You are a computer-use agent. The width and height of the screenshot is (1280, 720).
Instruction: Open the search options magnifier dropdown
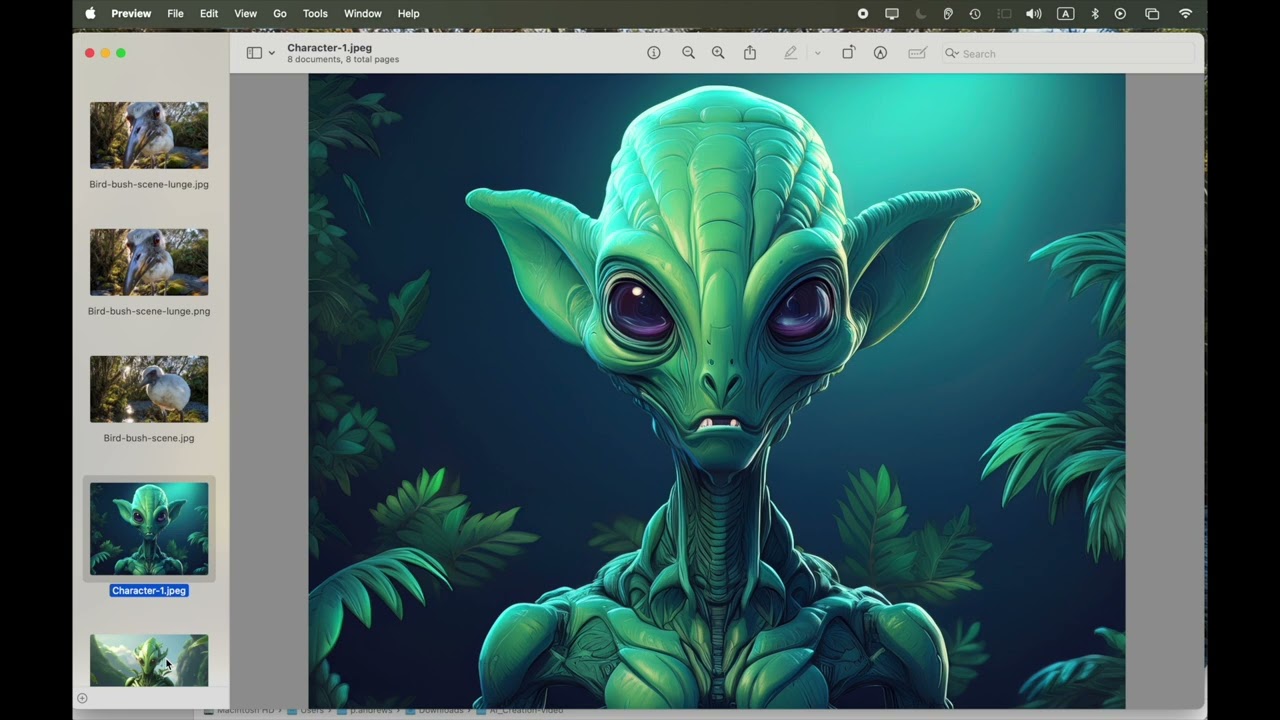pos(952,54)
